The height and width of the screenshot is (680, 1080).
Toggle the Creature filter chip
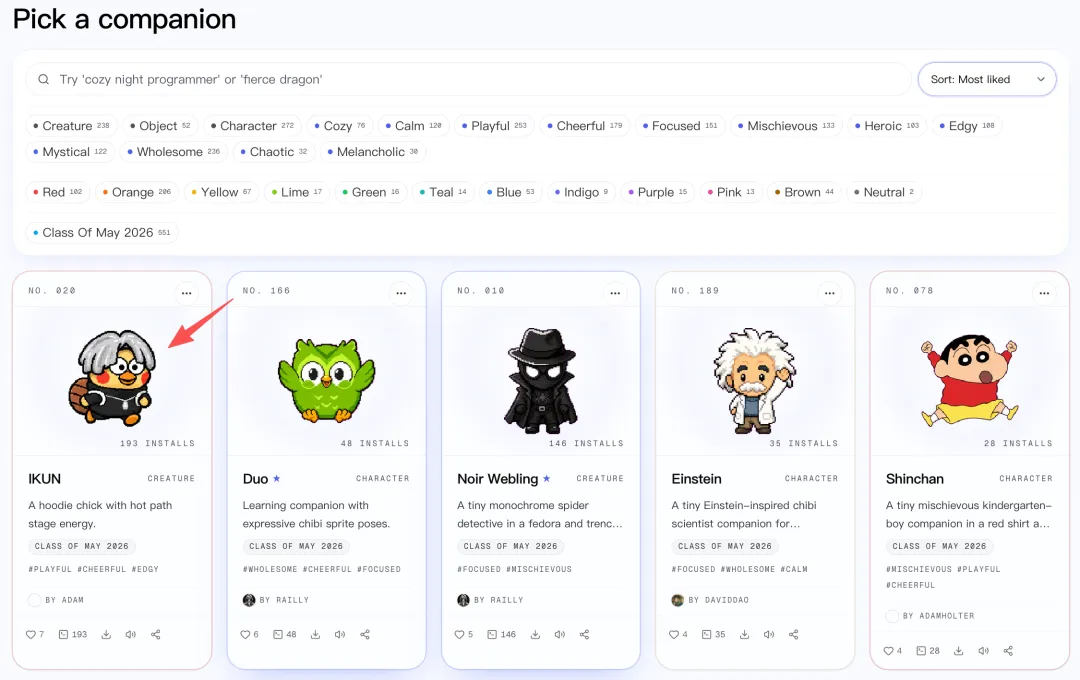[x=72, y=126]
